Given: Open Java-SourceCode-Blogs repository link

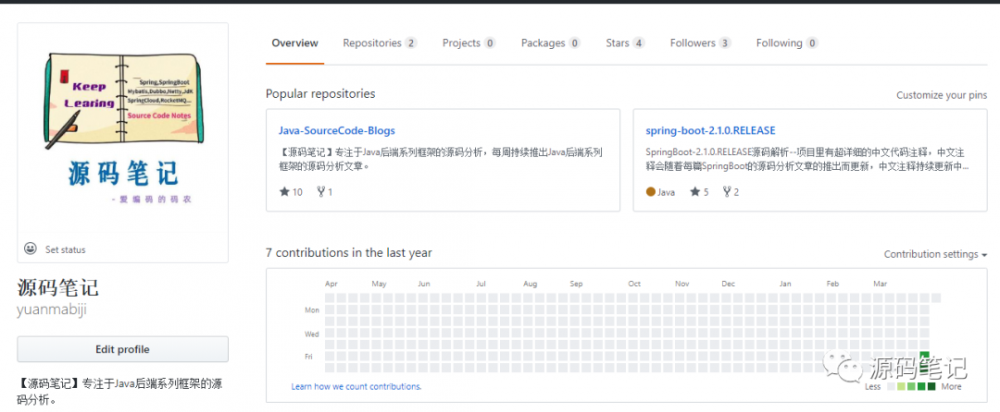Looking at the screenshot, I should coord(337,131).
